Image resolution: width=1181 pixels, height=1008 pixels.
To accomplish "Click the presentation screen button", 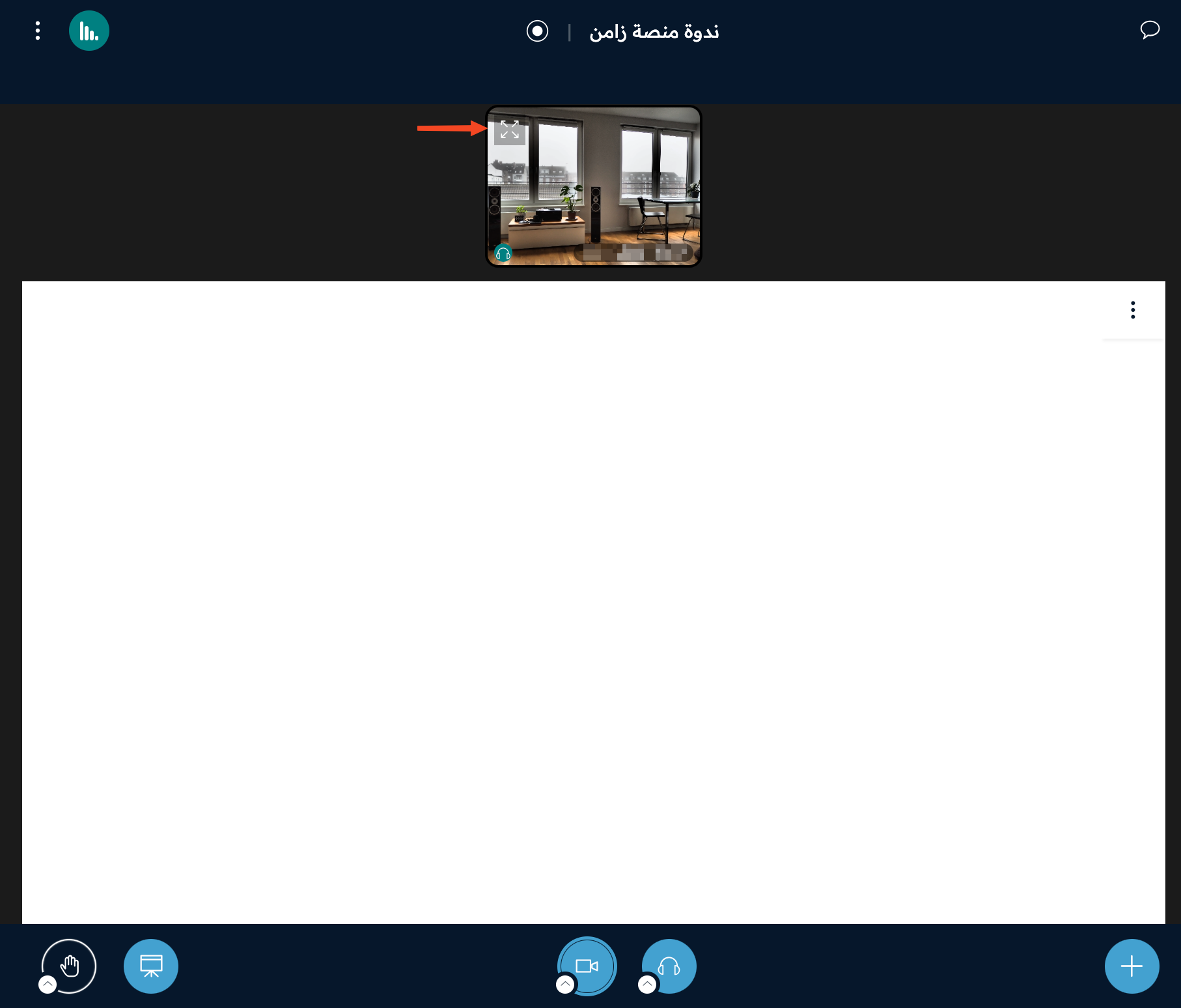I will pyautogui.click(x=151, y=966).
